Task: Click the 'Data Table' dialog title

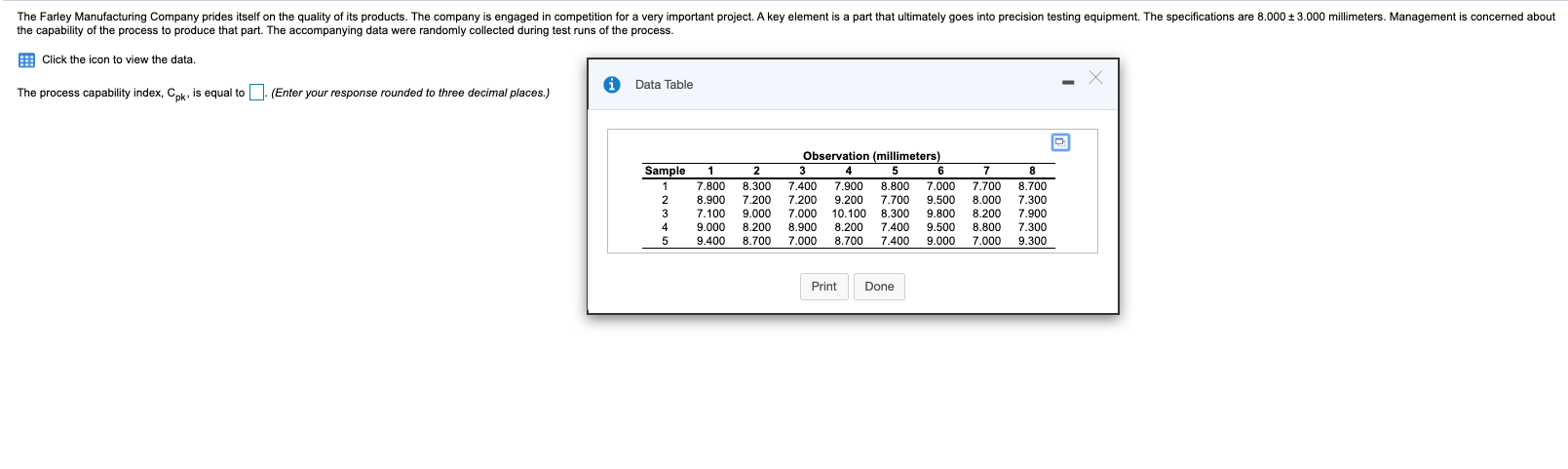Action: pyautogui.click(x=664, y=85)
